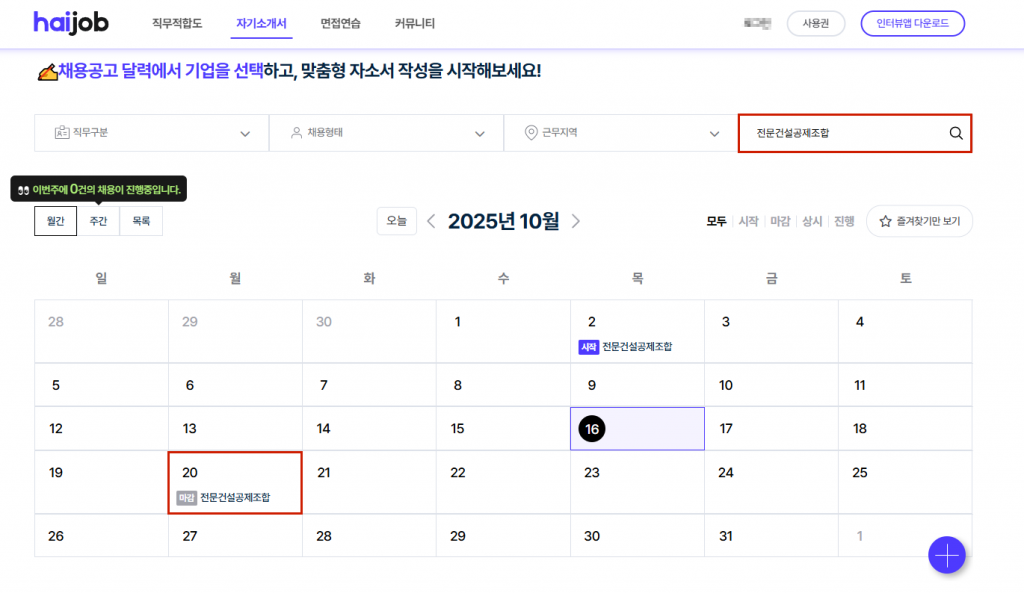Viewport: 1024px width, 593px height.
Task: Open the 면접연습 menu tab
Action: (x=341, y=23)
